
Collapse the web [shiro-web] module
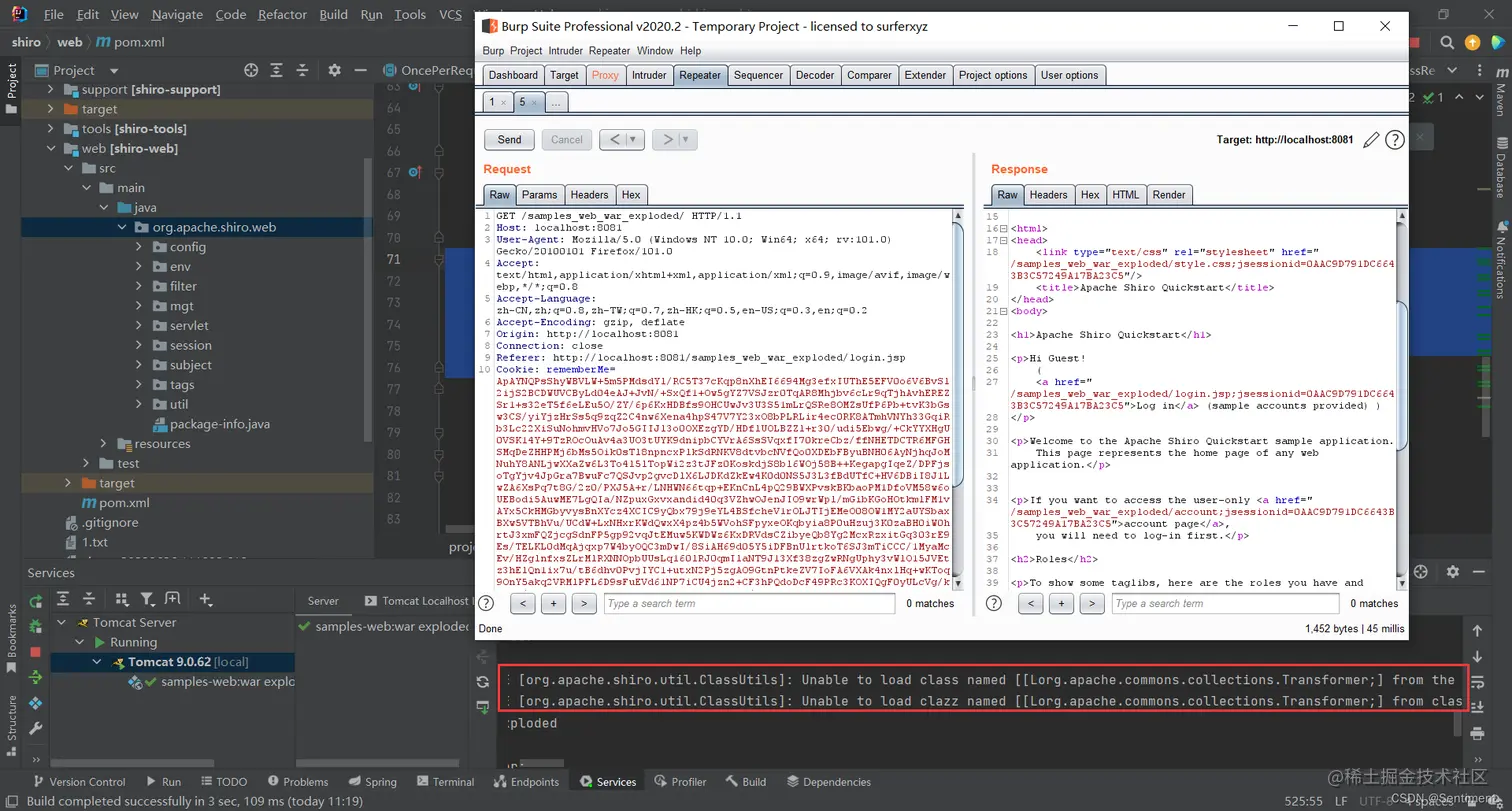click(50, 148)
